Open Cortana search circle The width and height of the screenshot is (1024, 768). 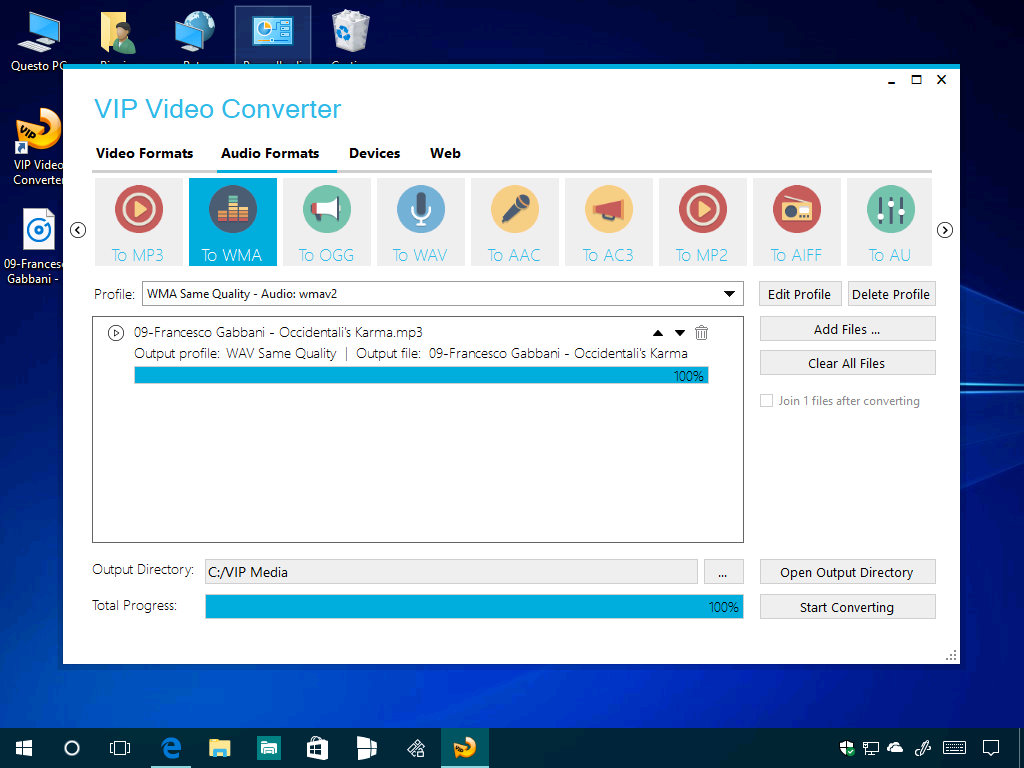coord(72,748)
